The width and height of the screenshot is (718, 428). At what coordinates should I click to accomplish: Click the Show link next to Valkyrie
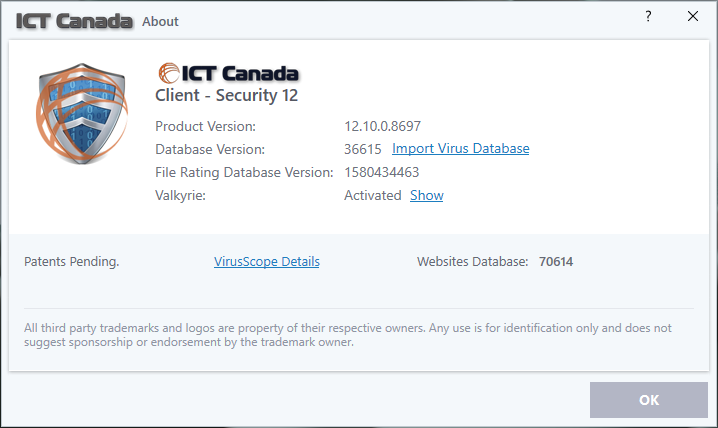426,195
